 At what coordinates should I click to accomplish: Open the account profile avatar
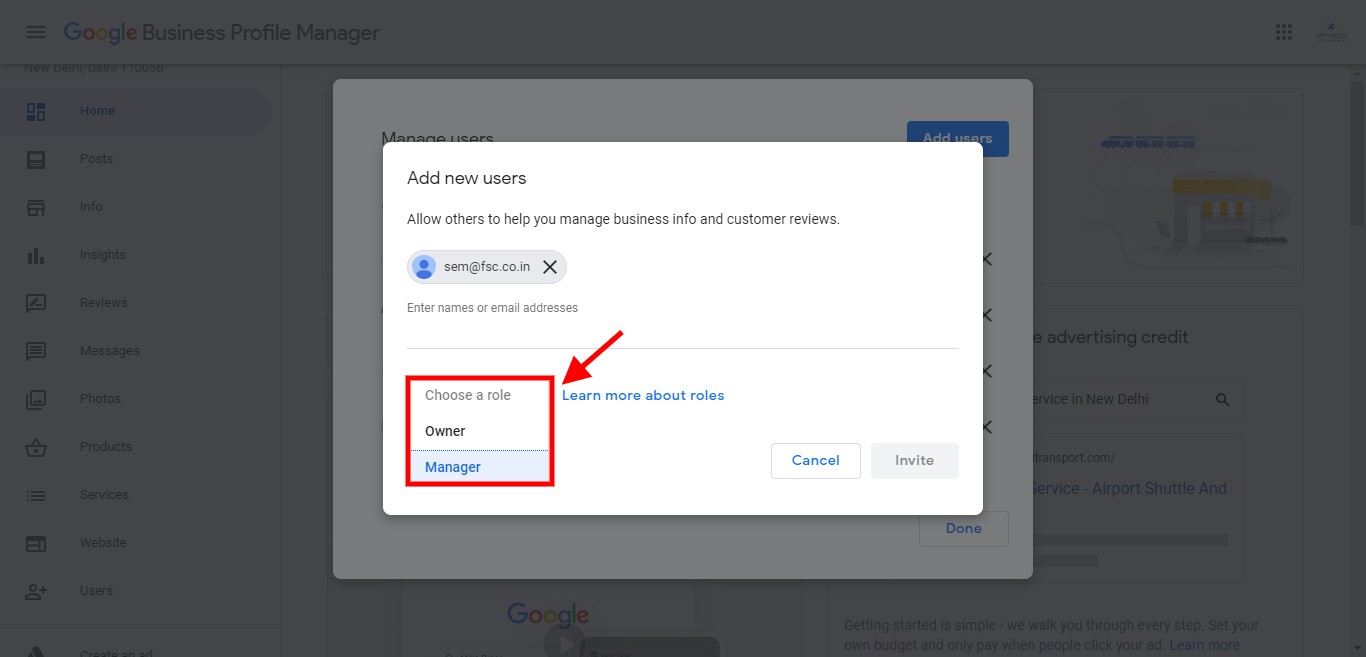point(1331,32)
